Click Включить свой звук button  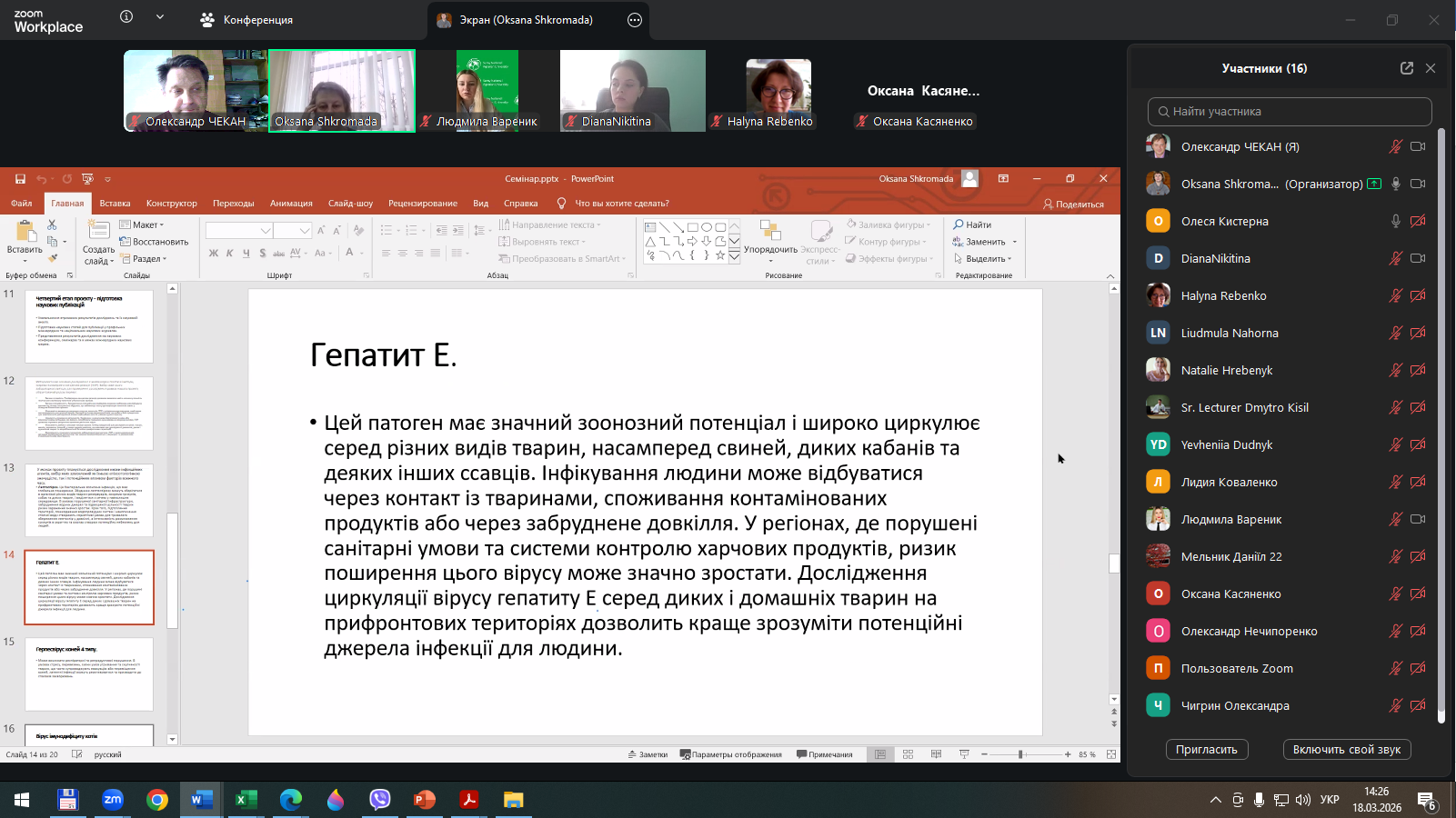click(x=1346, y=750)
